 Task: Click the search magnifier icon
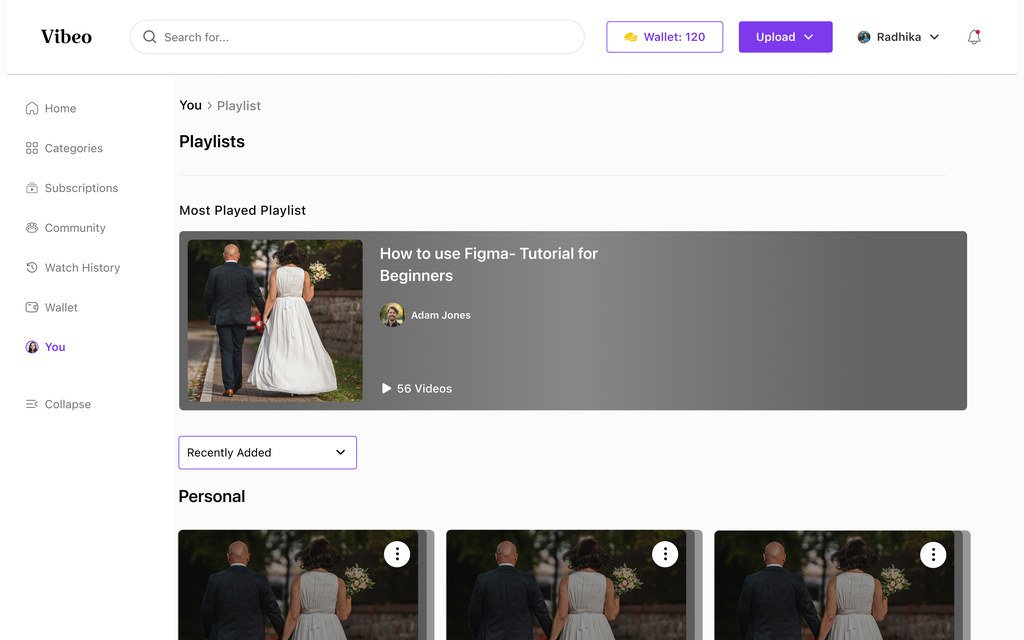[150, 37]
